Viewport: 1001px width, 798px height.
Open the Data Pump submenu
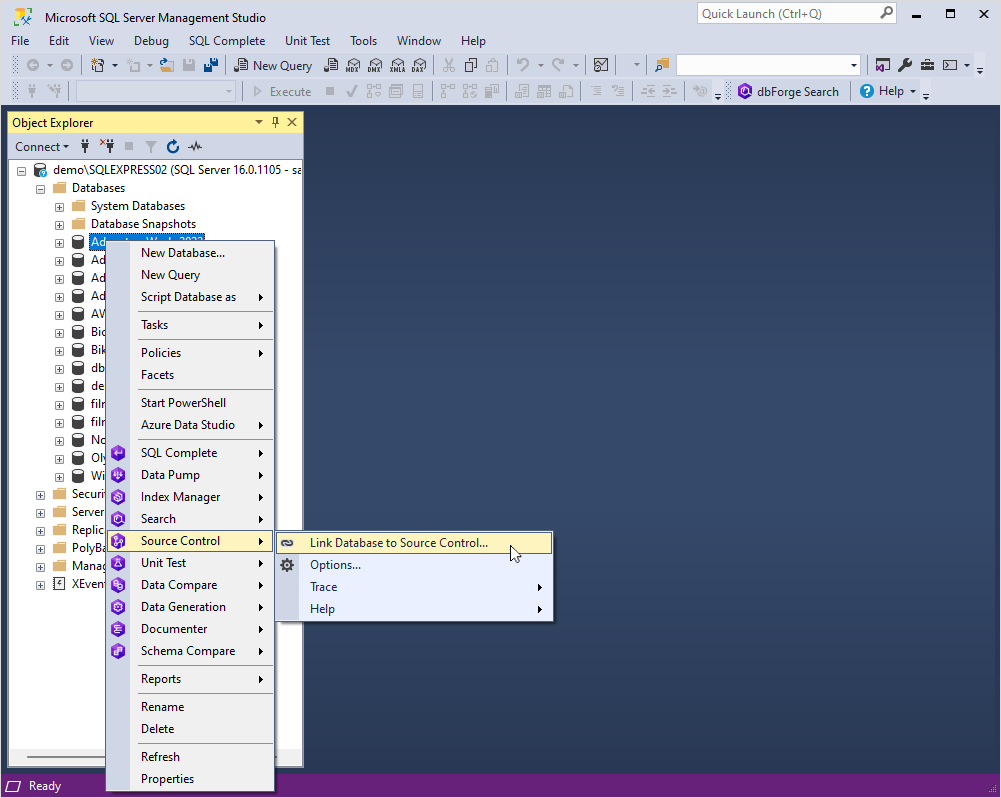click(x=190, y=475)
